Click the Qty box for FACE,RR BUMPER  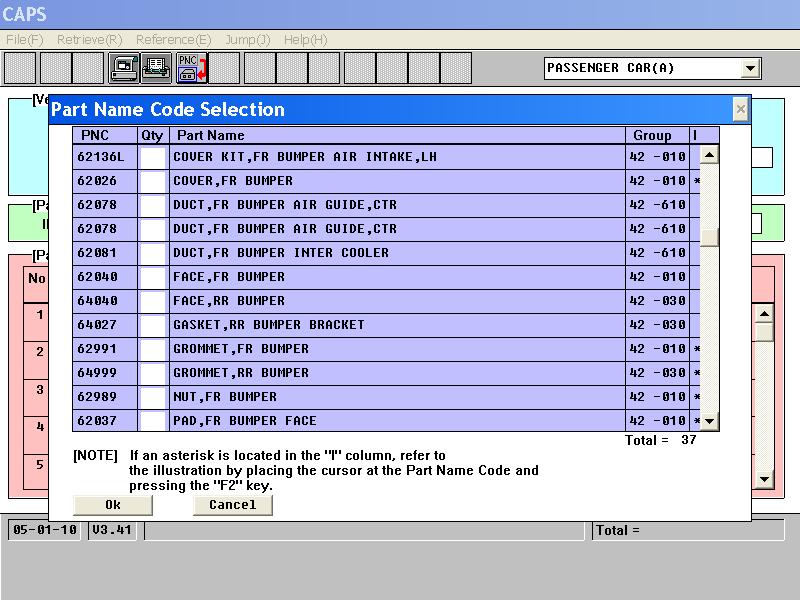tap(153, 301)
